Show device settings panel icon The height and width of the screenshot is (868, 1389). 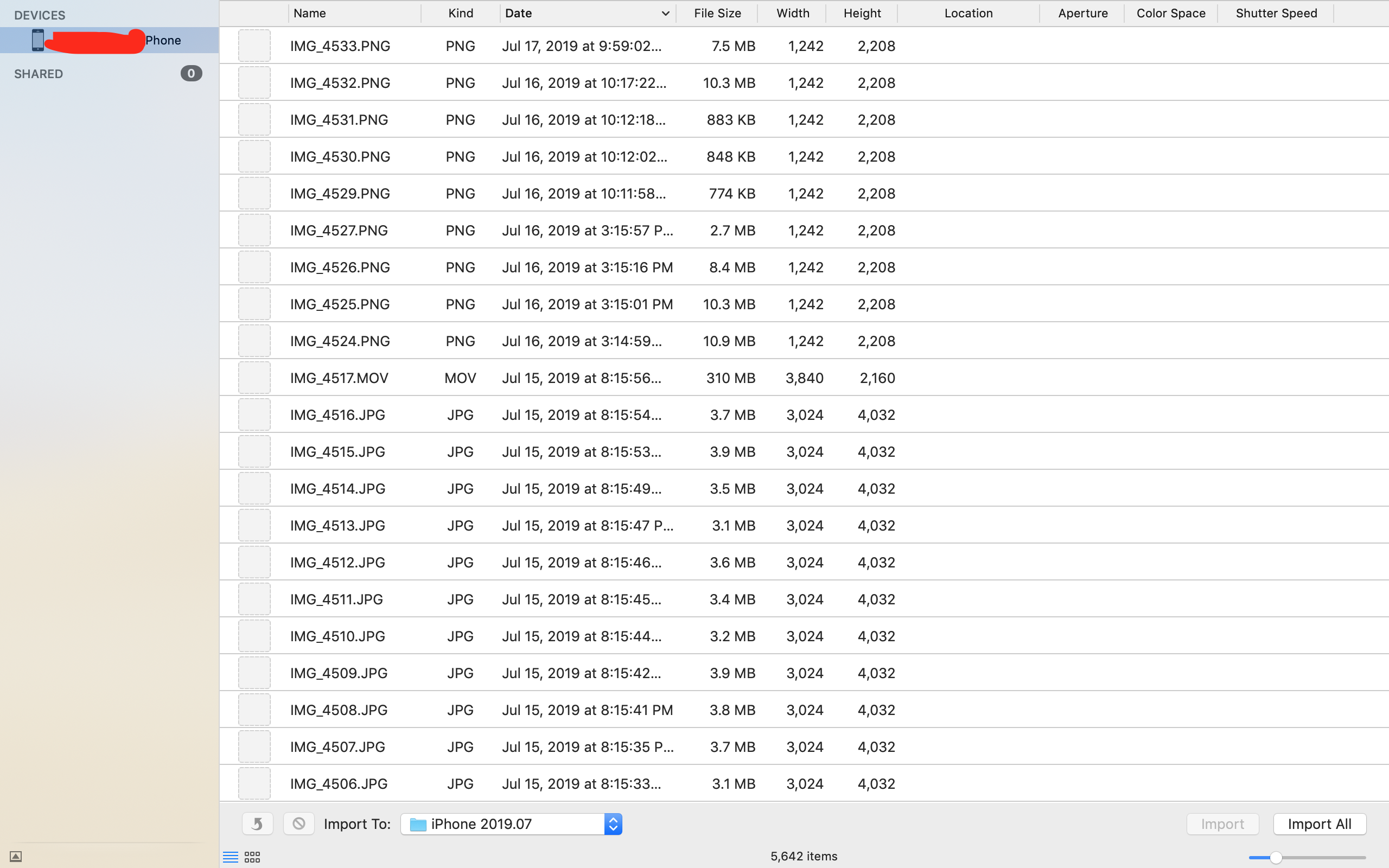[x=16, y=857]
